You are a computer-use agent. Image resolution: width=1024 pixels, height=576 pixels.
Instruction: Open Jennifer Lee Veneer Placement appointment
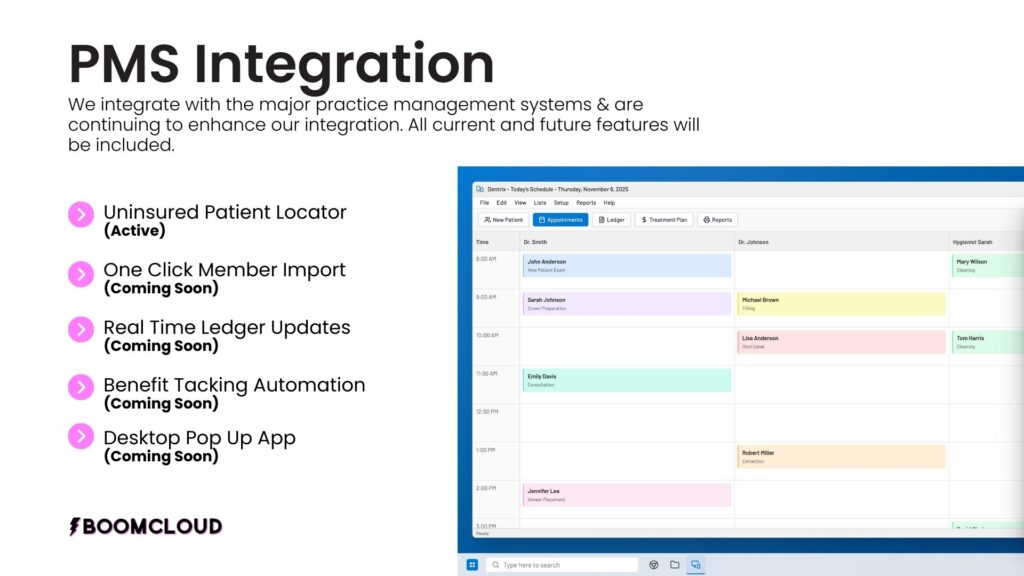(627, 495)
